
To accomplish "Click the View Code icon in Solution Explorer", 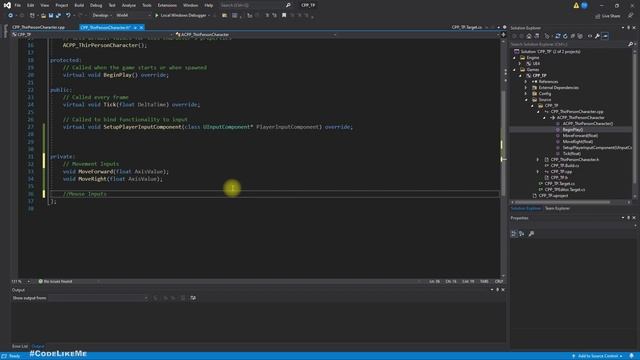I will click(590, 36).
